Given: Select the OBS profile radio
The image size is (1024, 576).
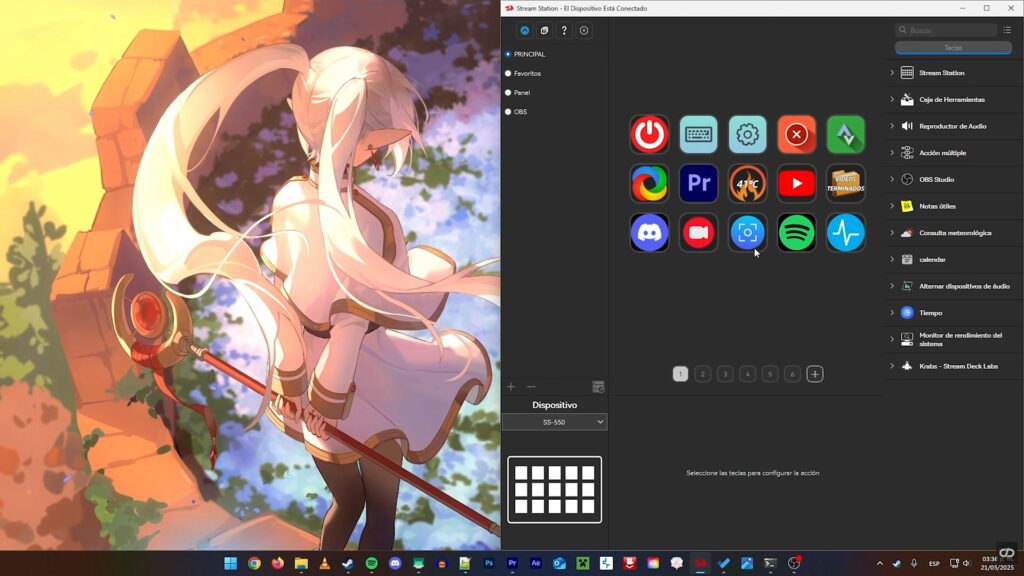Looking at the screenshot, I should point(508,112).
